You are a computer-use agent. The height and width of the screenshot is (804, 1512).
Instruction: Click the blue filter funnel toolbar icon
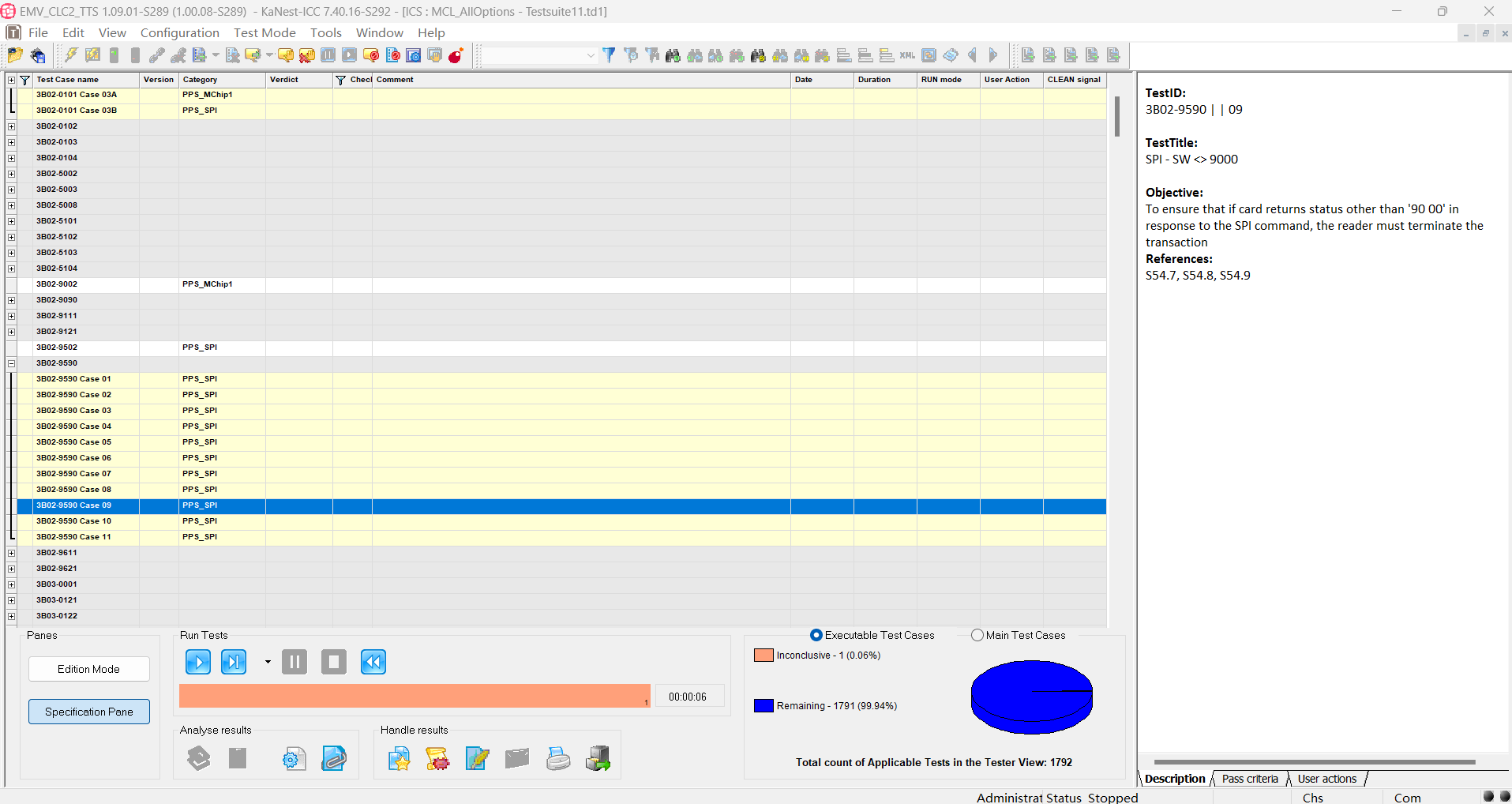tap(609, 55)
